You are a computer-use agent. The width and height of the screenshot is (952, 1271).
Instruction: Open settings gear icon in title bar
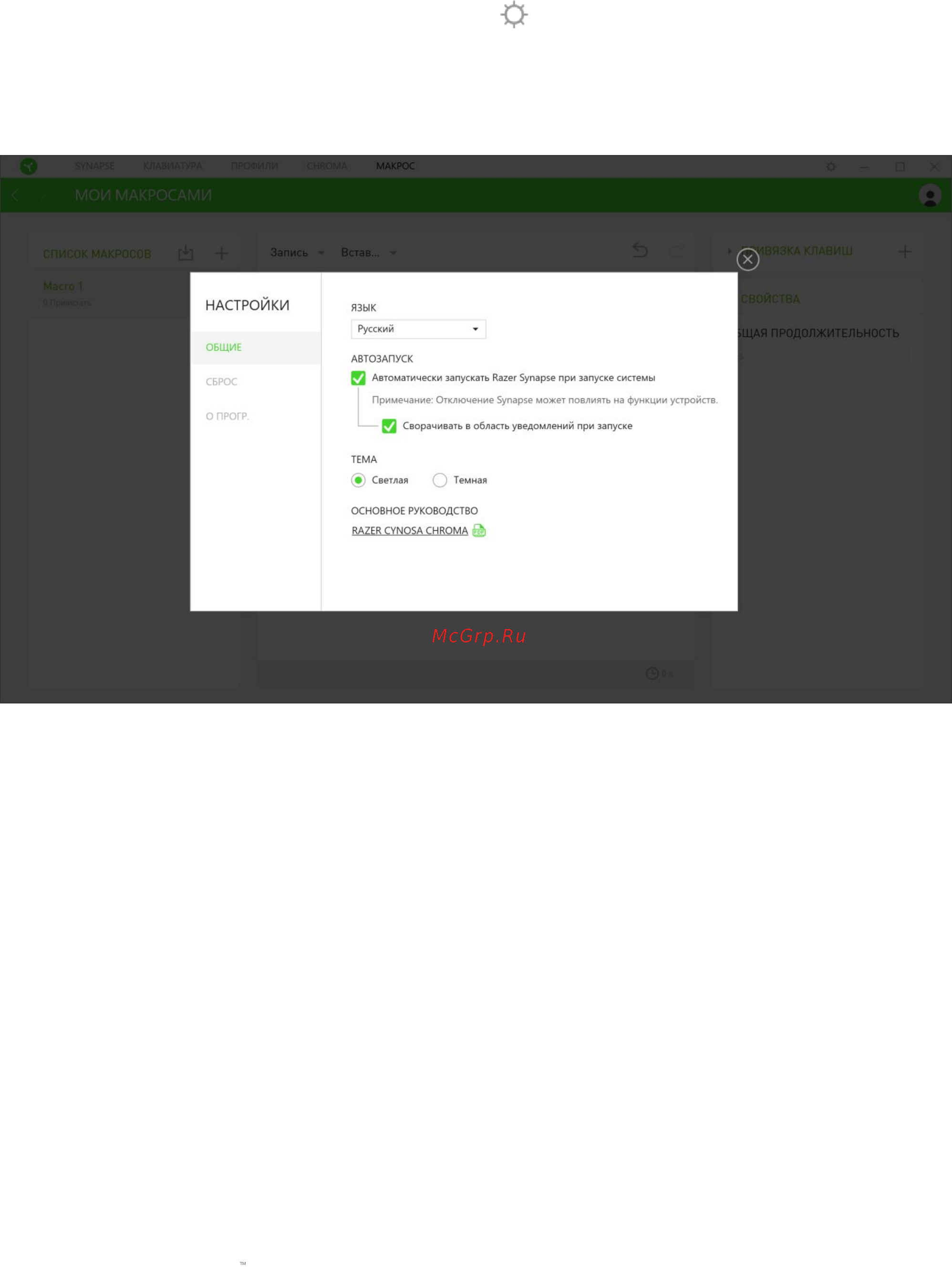[831, 166]
